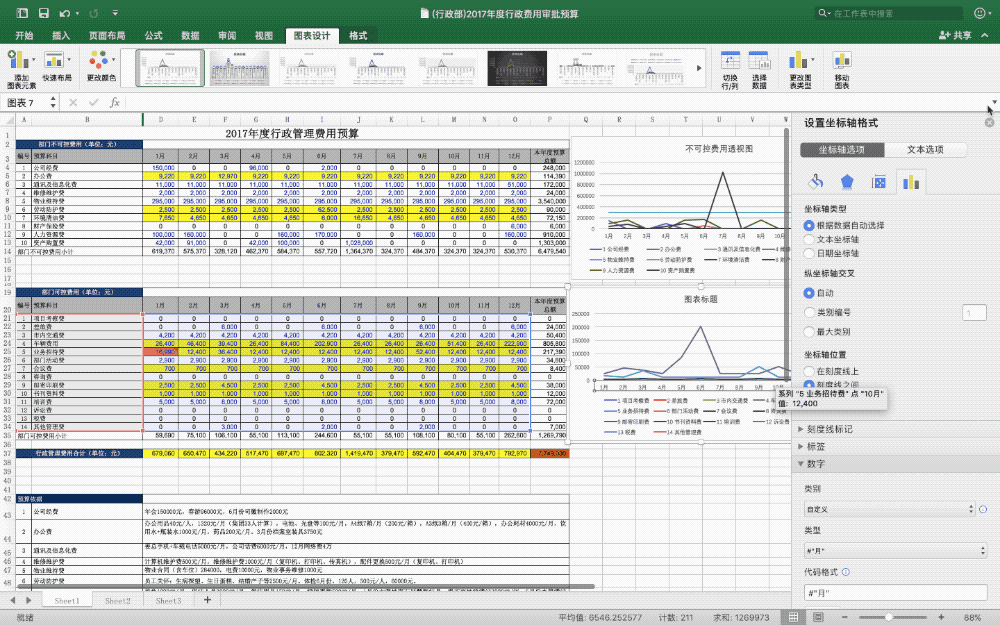Open the 开始 (Home) ribbon tab

pos(24,36)
